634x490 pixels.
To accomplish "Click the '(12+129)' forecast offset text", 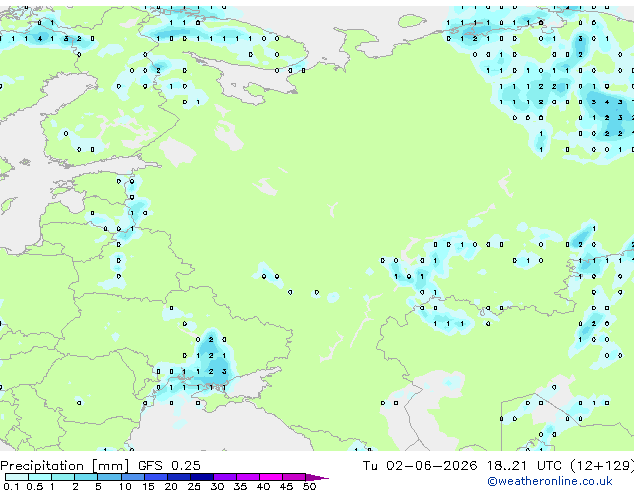I will coord(602,466).
